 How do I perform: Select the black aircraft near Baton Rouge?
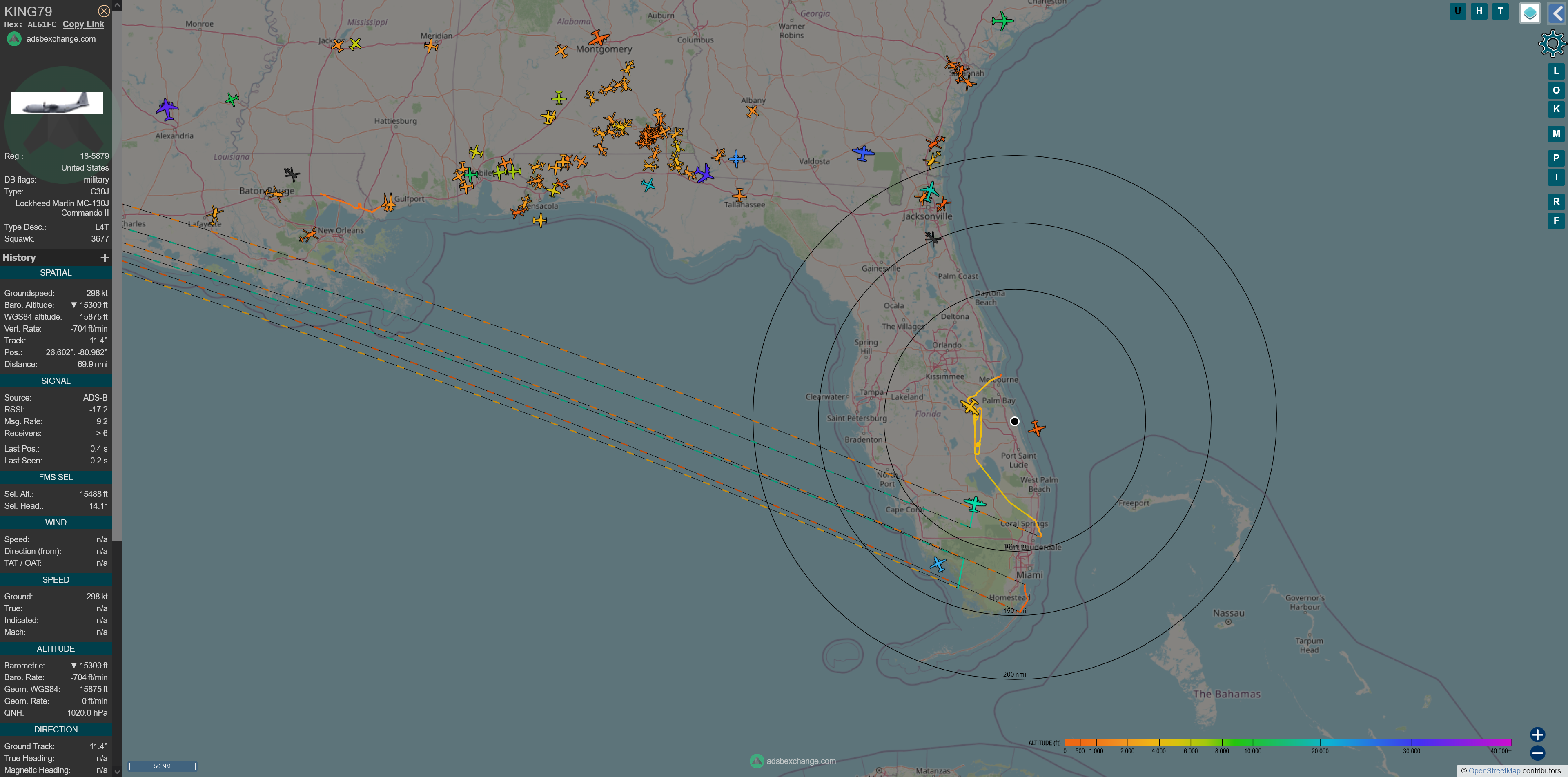point(292,175)
